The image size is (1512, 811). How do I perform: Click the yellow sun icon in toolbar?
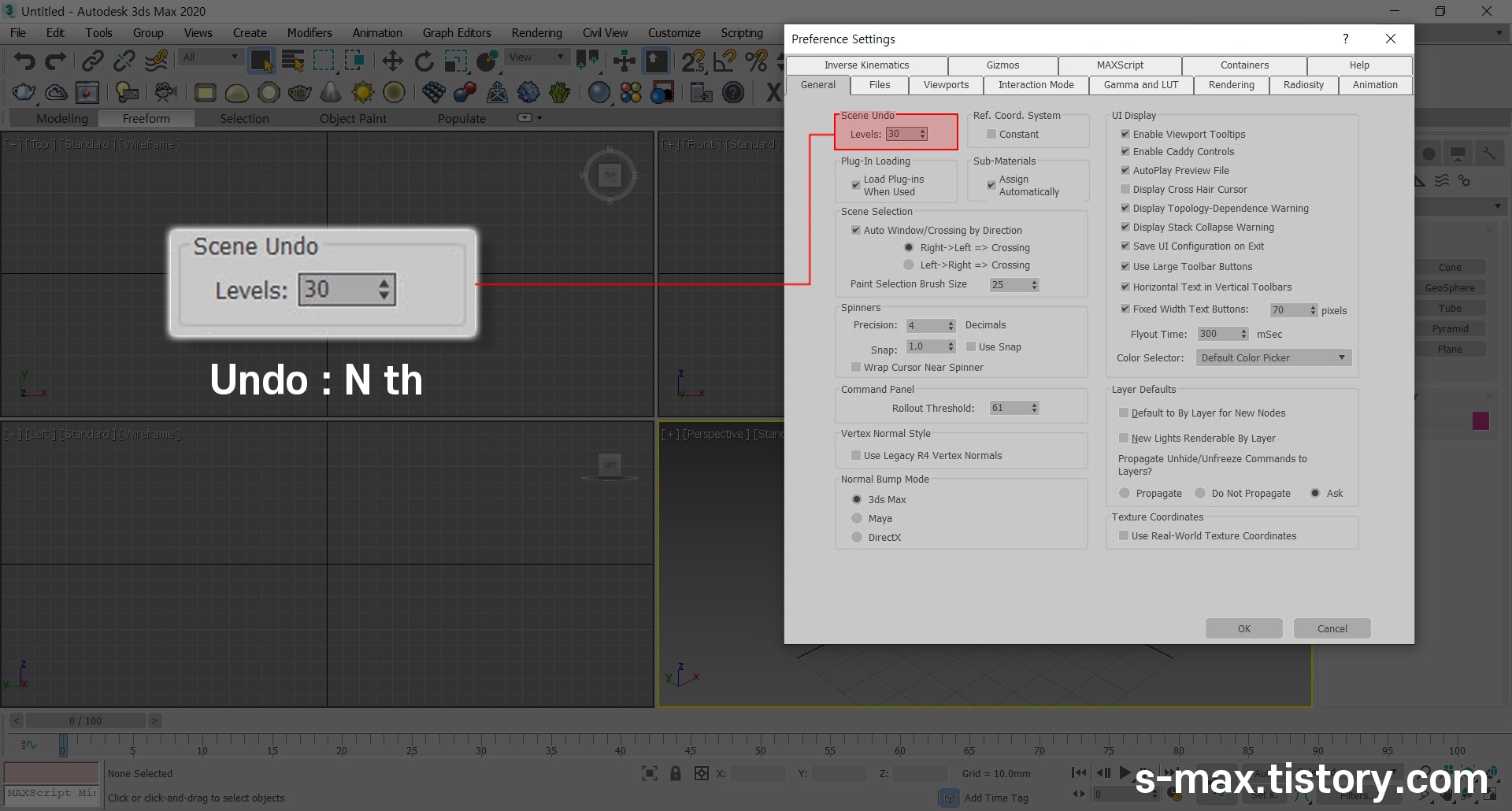click(362, 92)
